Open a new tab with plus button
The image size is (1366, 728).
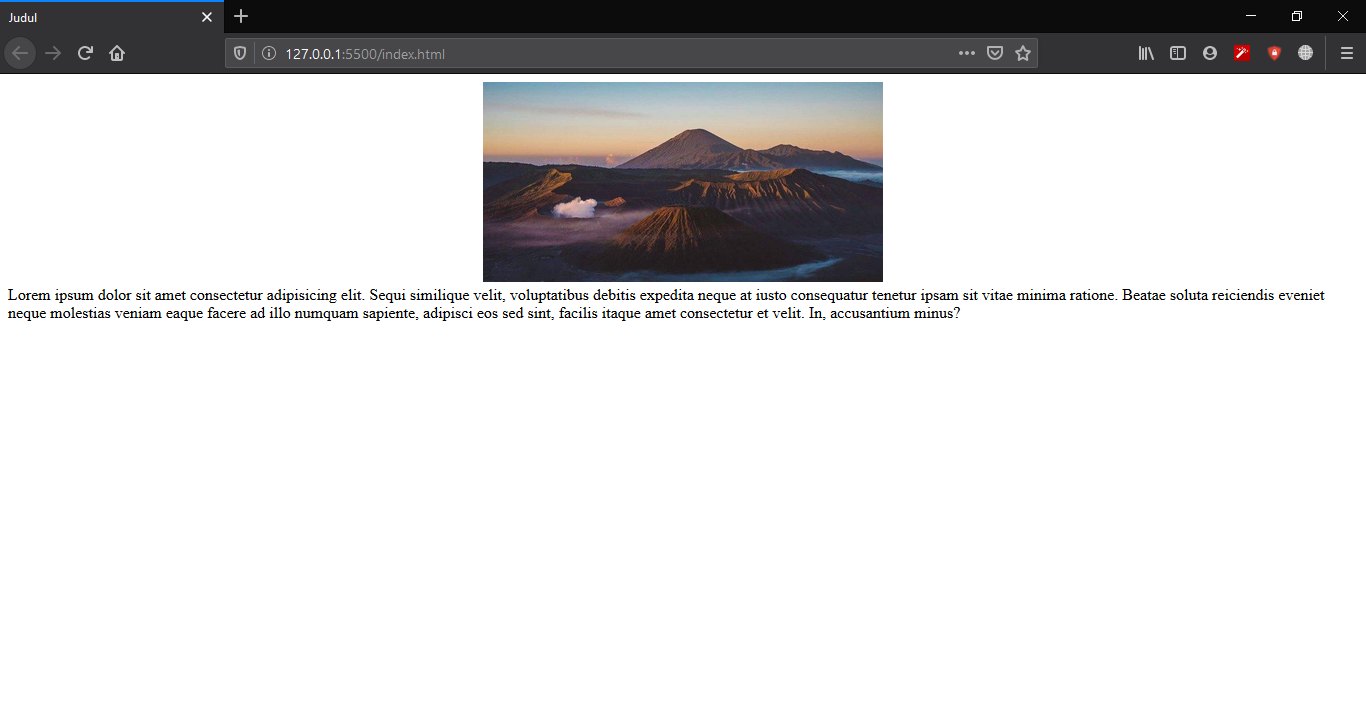pos(241,17)
